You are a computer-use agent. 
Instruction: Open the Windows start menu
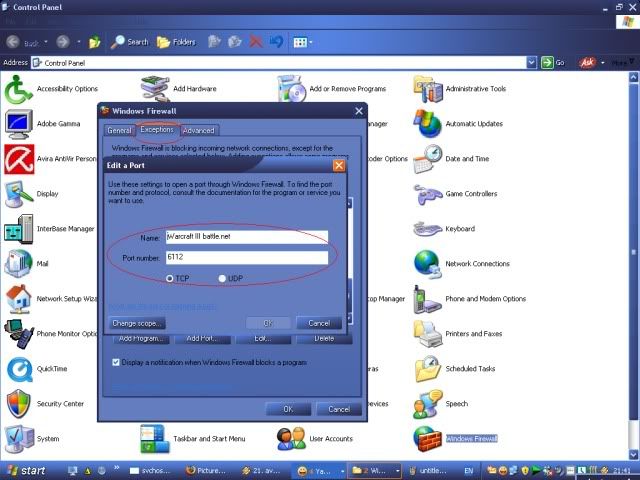pos(25,471)
